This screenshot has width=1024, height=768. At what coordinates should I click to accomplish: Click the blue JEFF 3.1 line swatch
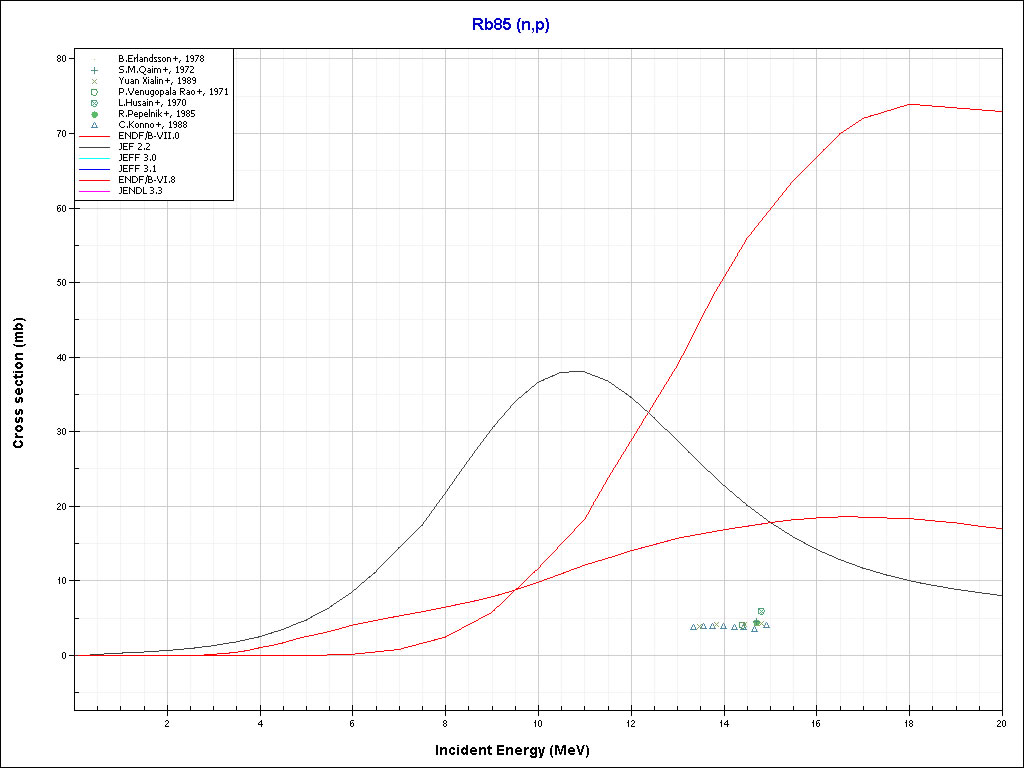[94, 169]
